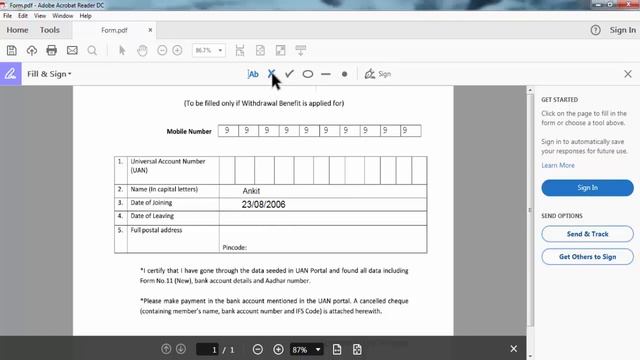640x360 pixels.
Task: Click the side panel collapse handle
Action: click(530, 210)
